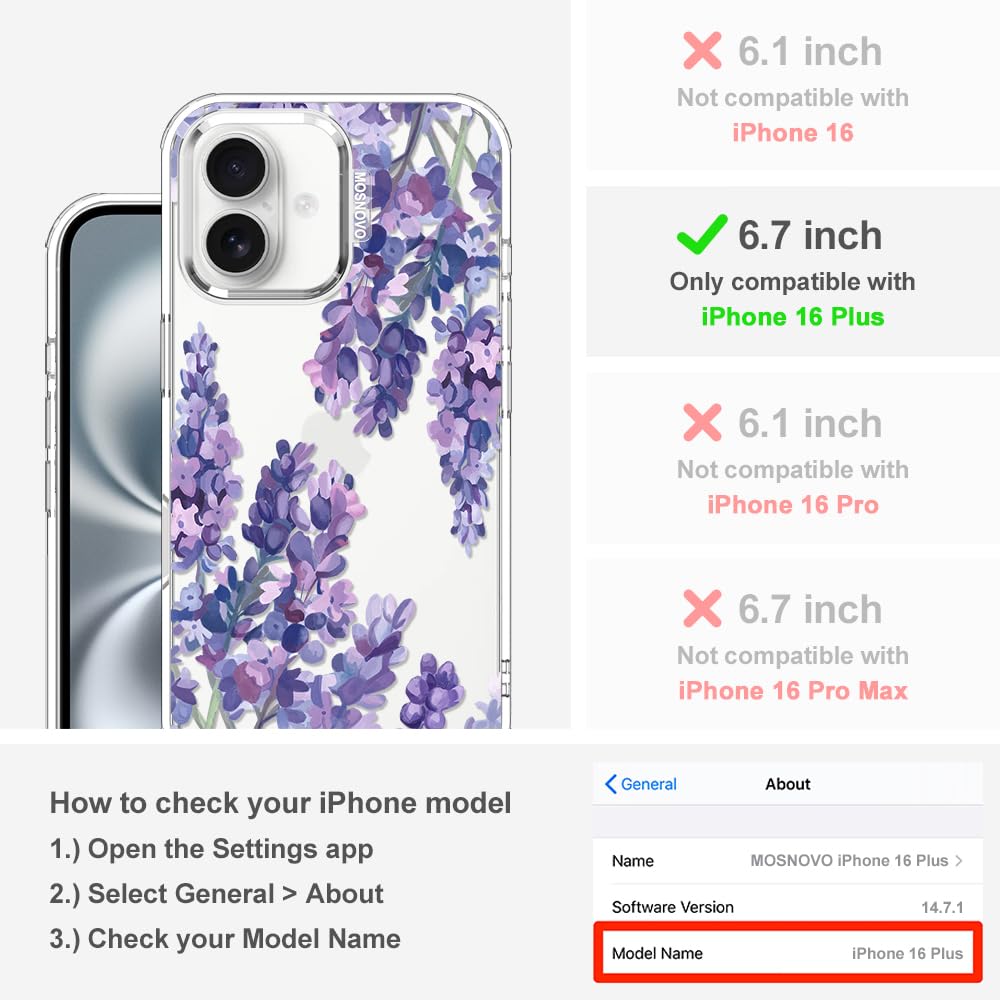
Task: Click the lower camera lens on the case
Action: point(236,244)
